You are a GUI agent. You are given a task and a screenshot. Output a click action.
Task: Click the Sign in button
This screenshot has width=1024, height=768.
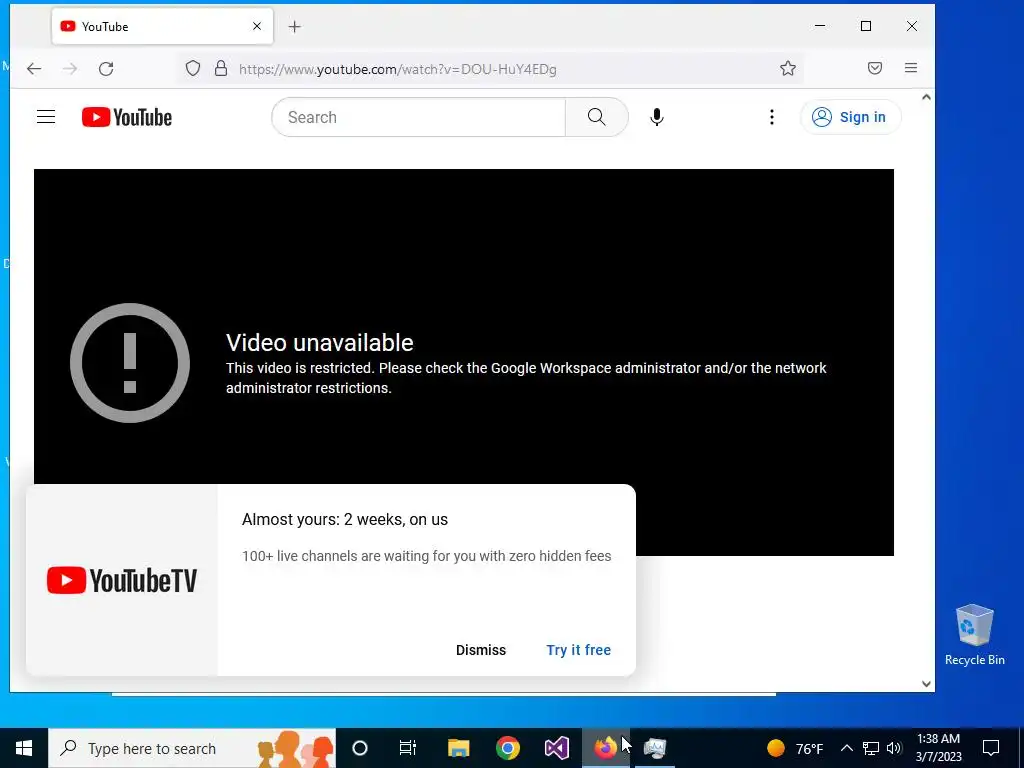(850, 117)
